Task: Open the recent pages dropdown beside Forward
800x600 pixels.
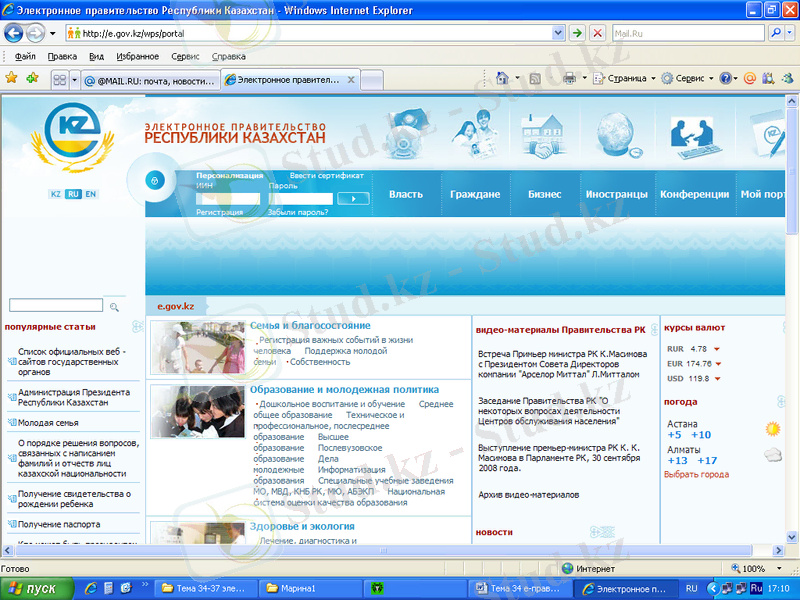Action: click(52, 34)
